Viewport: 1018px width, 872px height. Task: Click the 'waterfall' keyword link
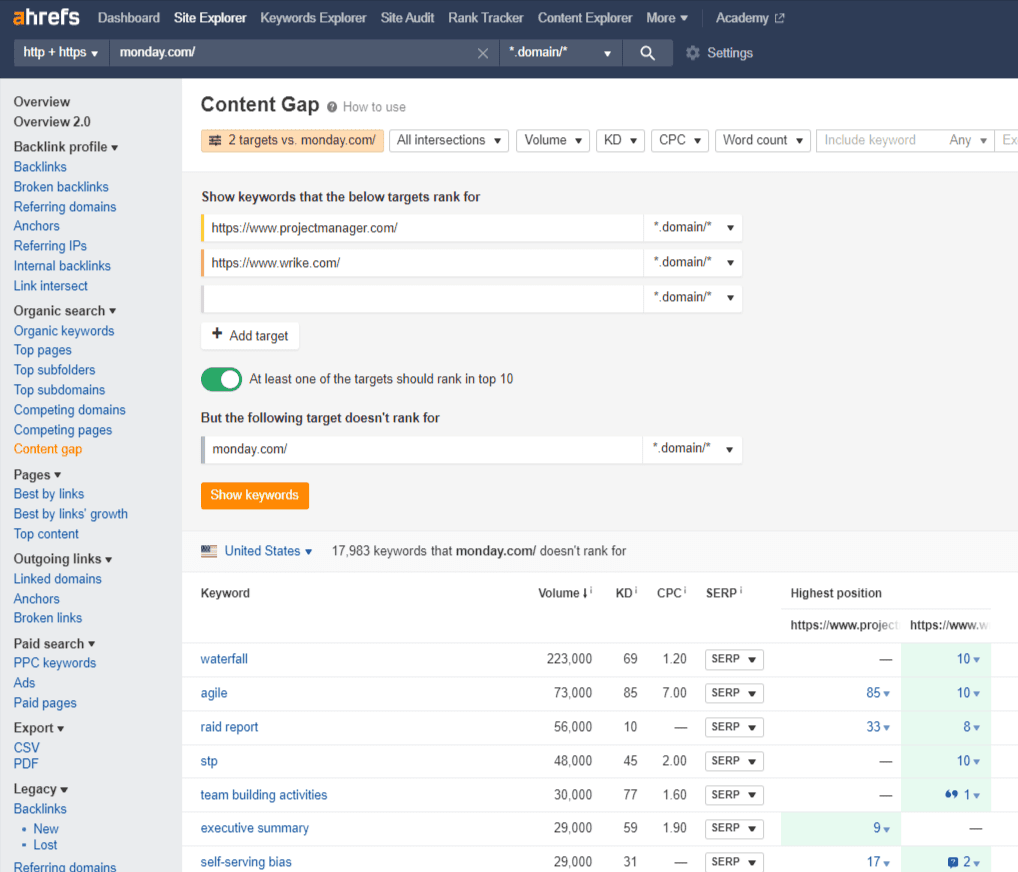coord(224,659)
